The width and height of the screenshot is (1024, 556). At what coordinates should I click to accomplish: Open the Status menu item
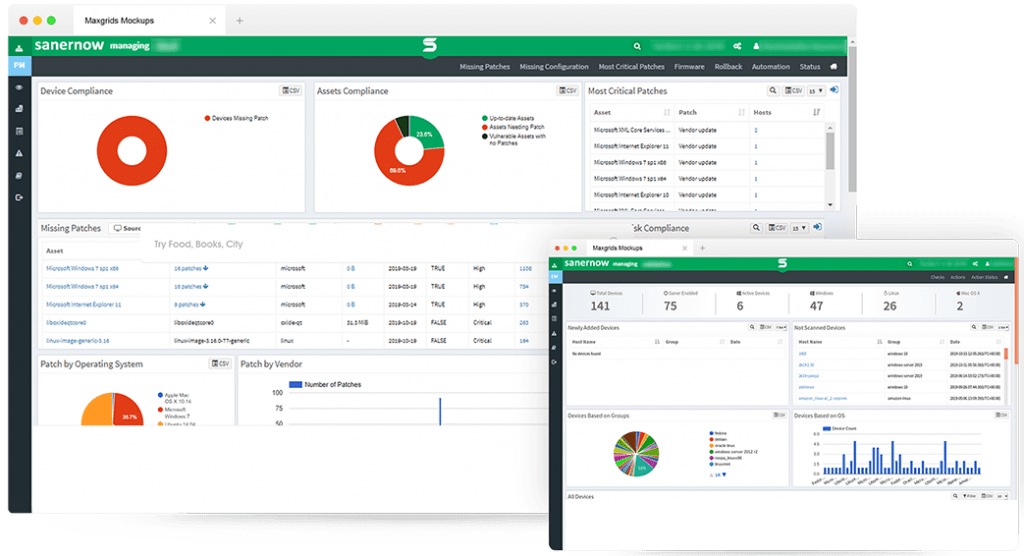[x=810, y=67]
